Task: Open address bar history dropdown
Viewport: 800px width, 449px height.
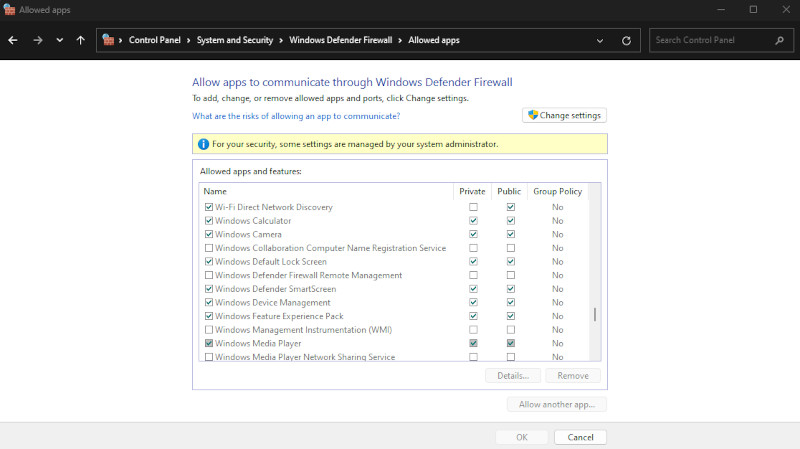Action: point(600,41)
